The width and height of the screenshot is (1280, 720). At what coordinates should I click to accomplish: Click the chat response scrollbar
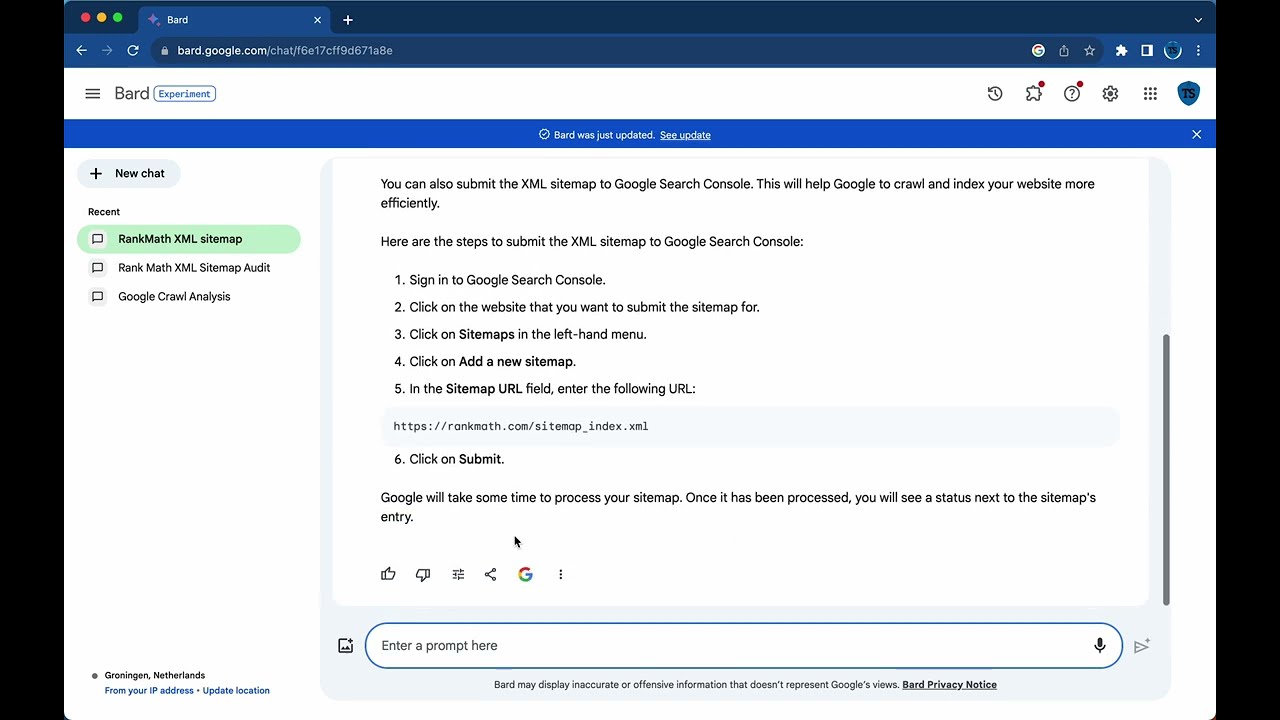pyautogui.click(x=1166, y=470)
